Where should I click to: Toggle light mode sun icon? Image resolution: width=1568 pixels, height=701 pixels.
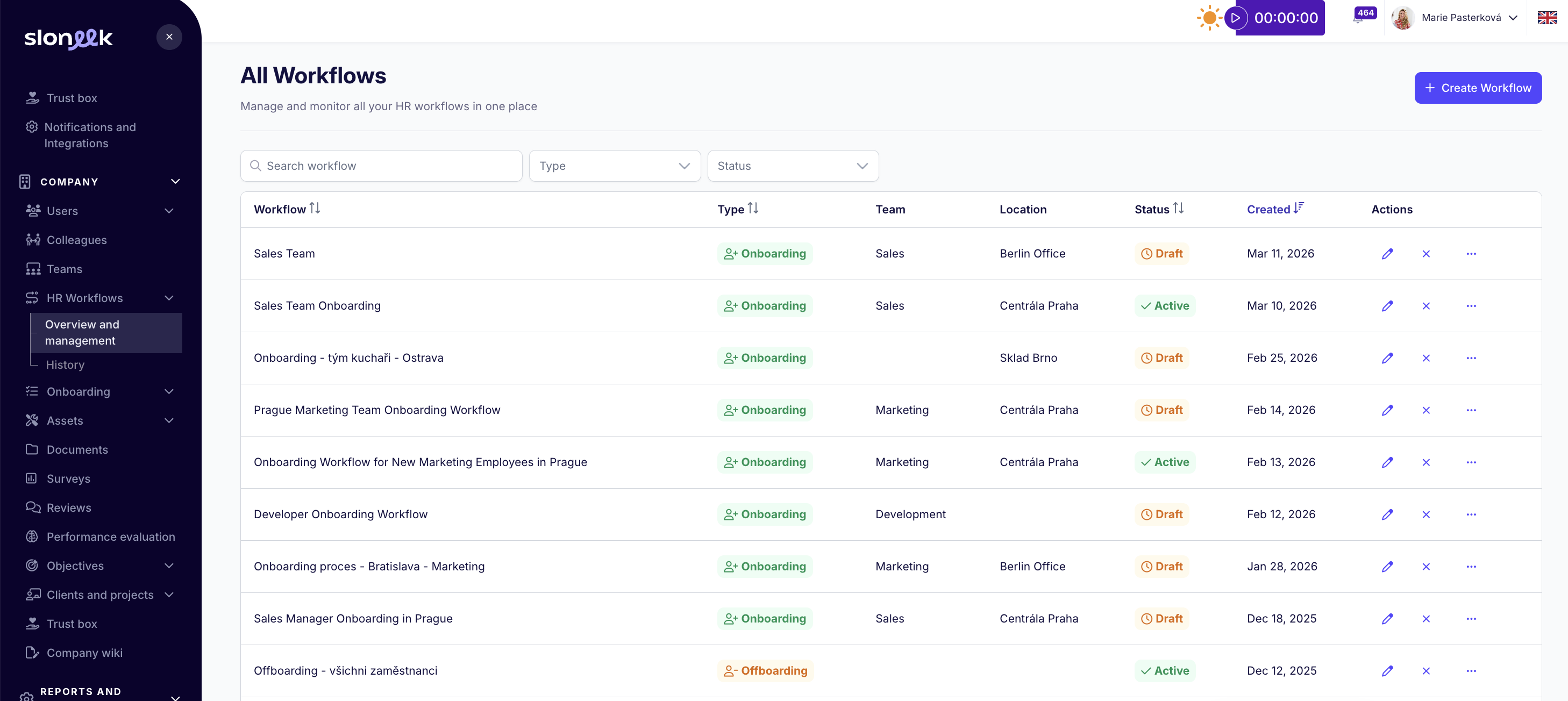(x=1209, y=18)
